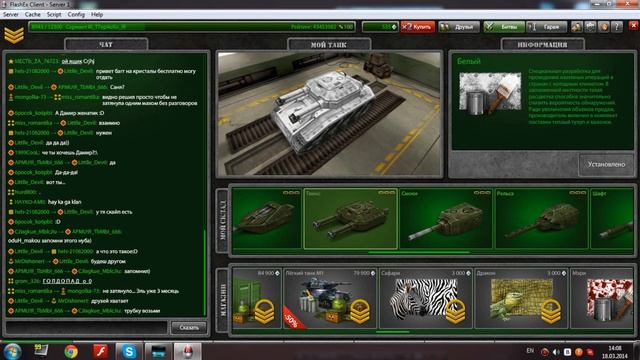This screenshot has height=360, width=640.
Task: Click the Сказать send chat button
Action: click(189, 327)
